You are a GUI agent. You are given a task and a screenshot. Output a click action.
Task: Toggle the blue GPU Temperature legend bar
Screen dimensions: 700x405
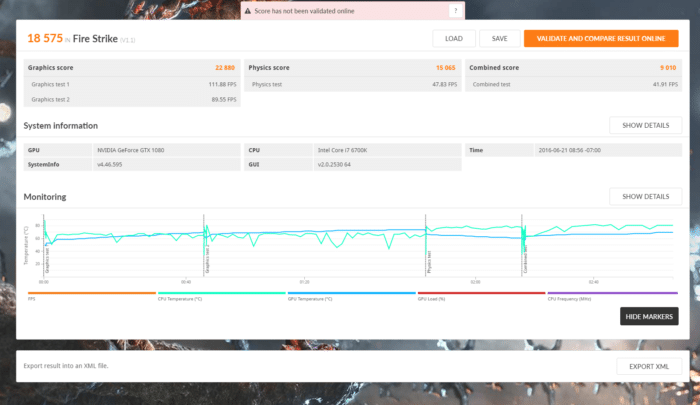(352, 293)
